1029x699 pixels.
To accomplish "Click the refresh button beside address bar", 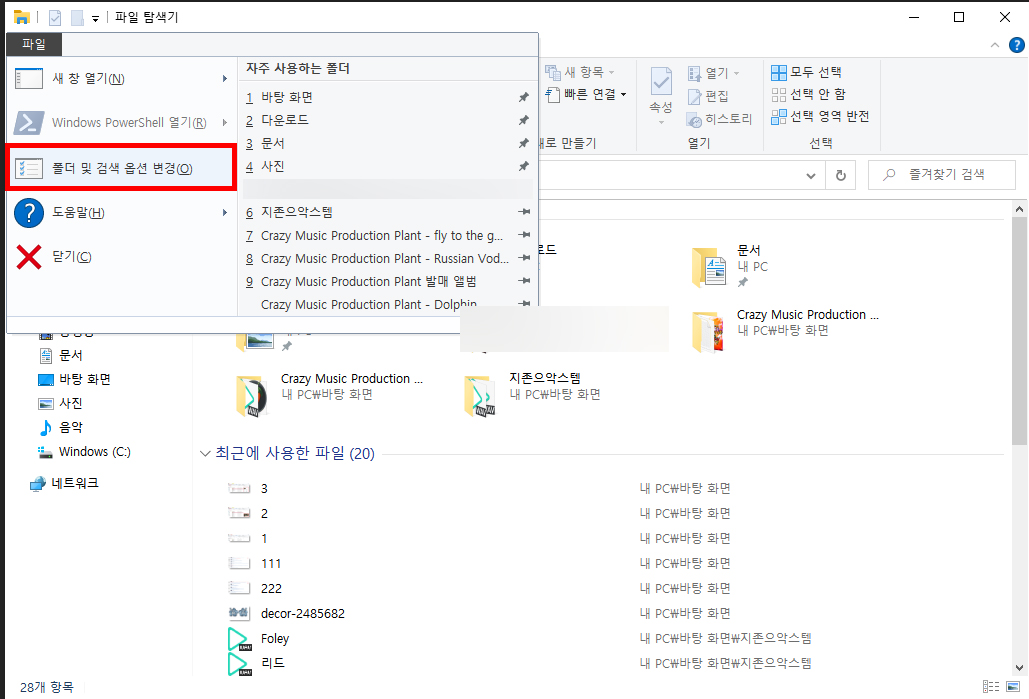I will 841,175.
